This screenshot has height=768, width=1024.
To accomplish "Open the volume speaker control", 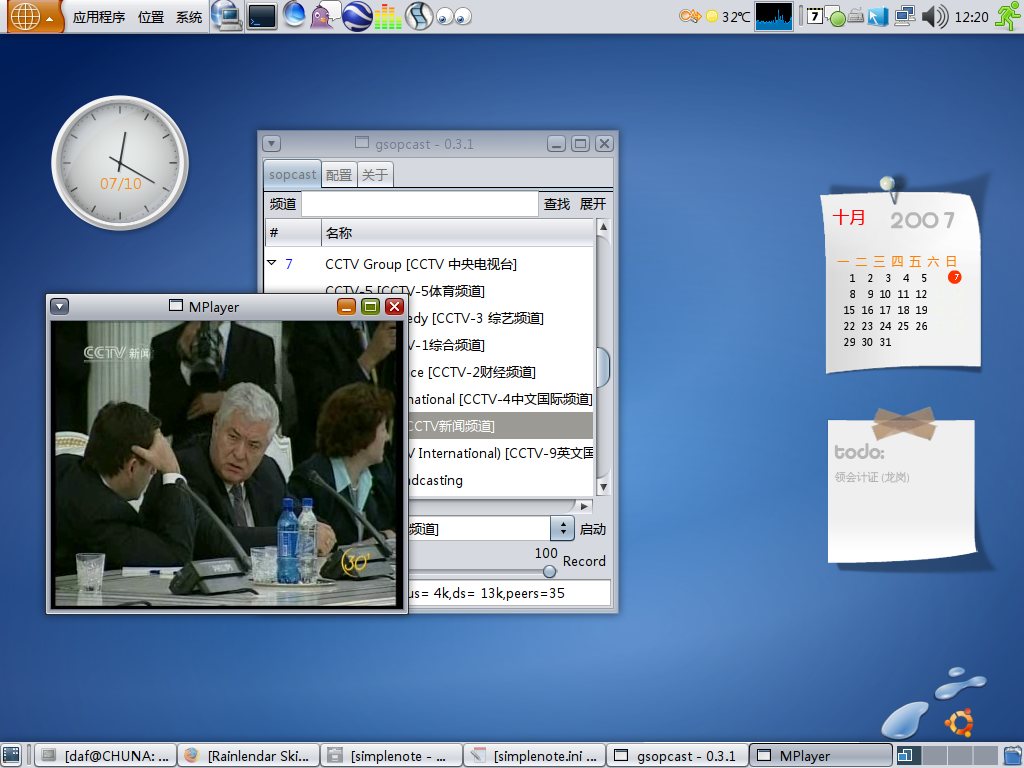I will tap(935, 16).
